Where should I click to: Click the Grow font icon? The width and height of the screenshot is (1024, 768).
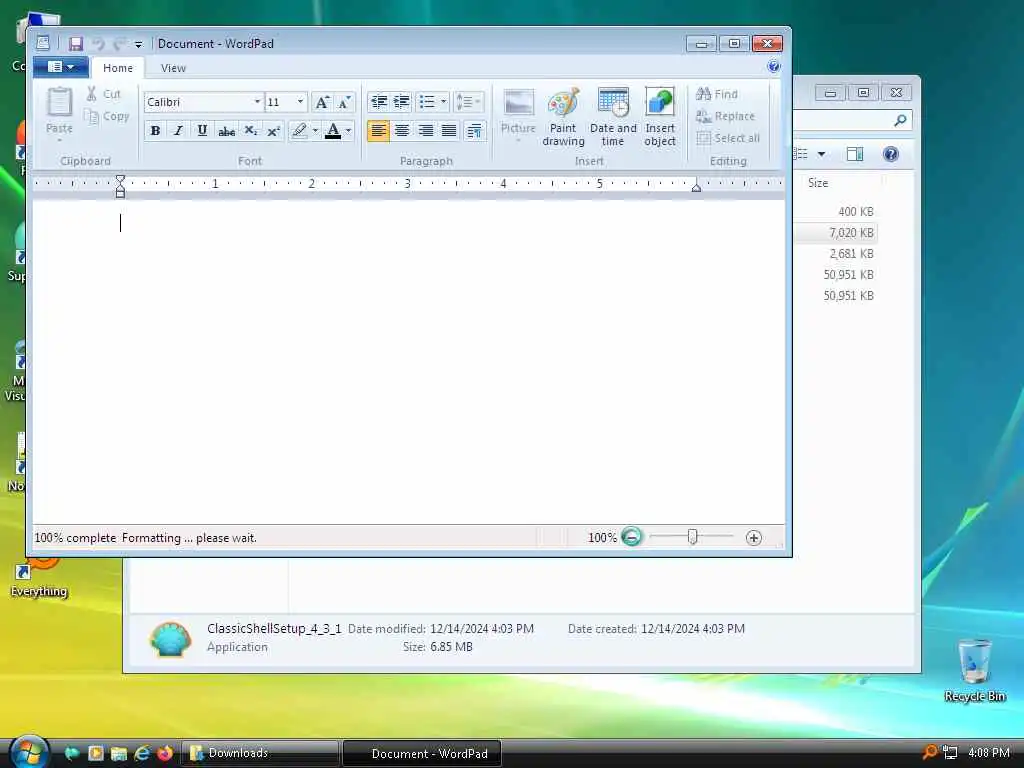[322, 103]
